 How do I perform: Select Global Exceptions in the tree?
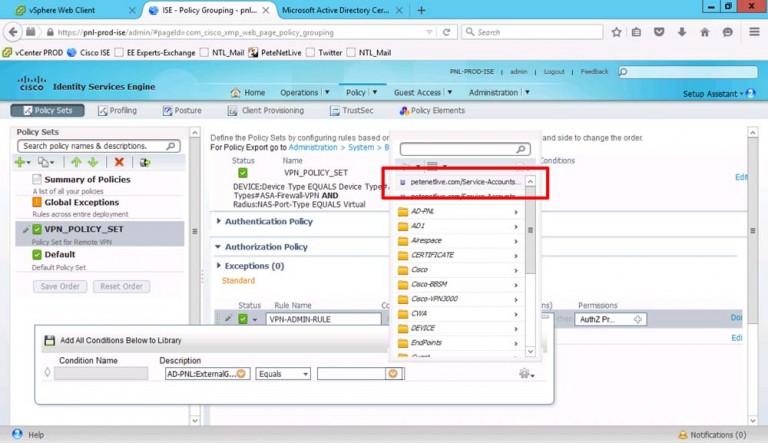pos(81,202)
